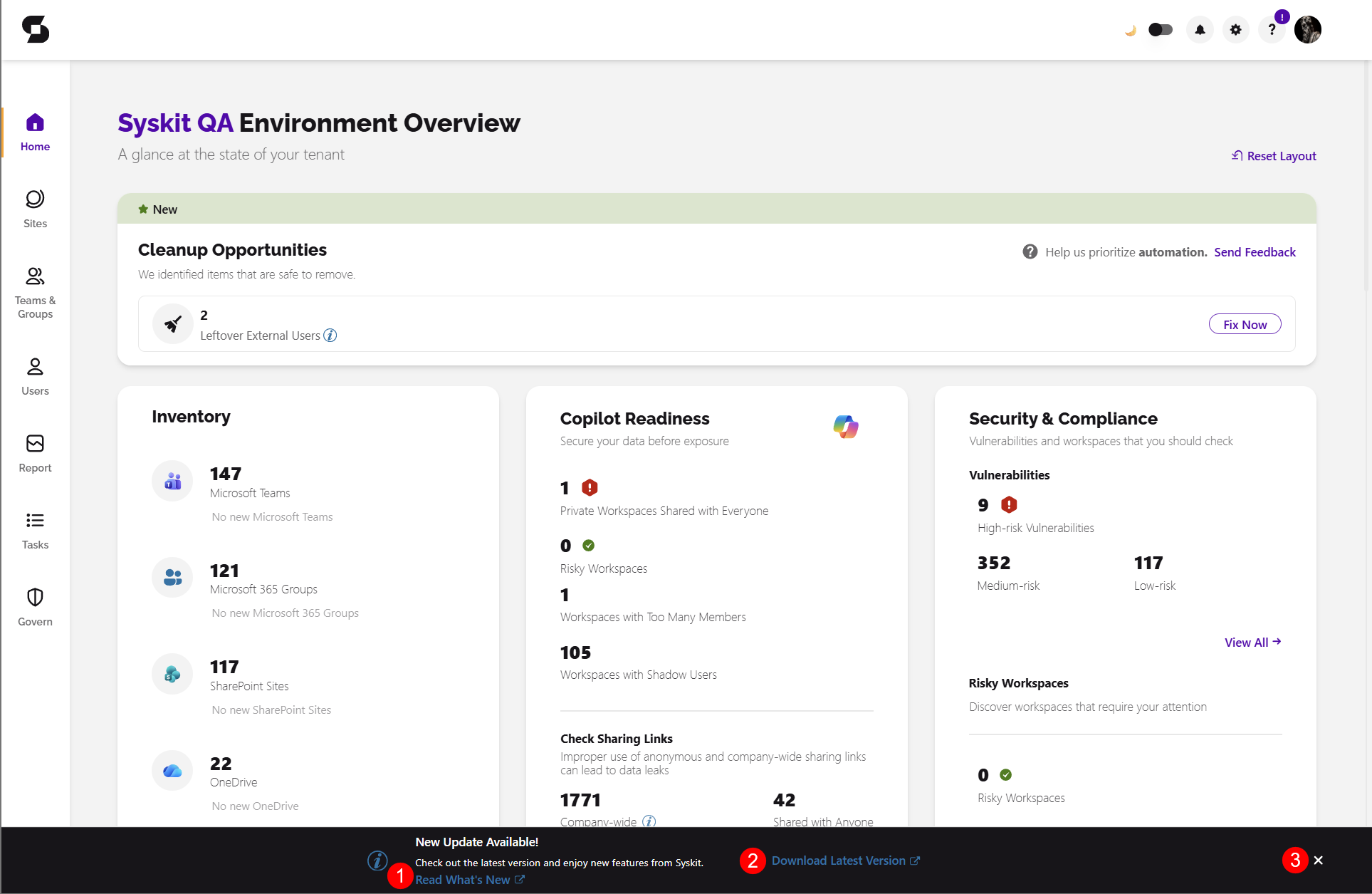The width and height of the screenshot is (1372, 894).
Task: Click info icon next to Leftover External Users
Action: (x=330, y=336)
